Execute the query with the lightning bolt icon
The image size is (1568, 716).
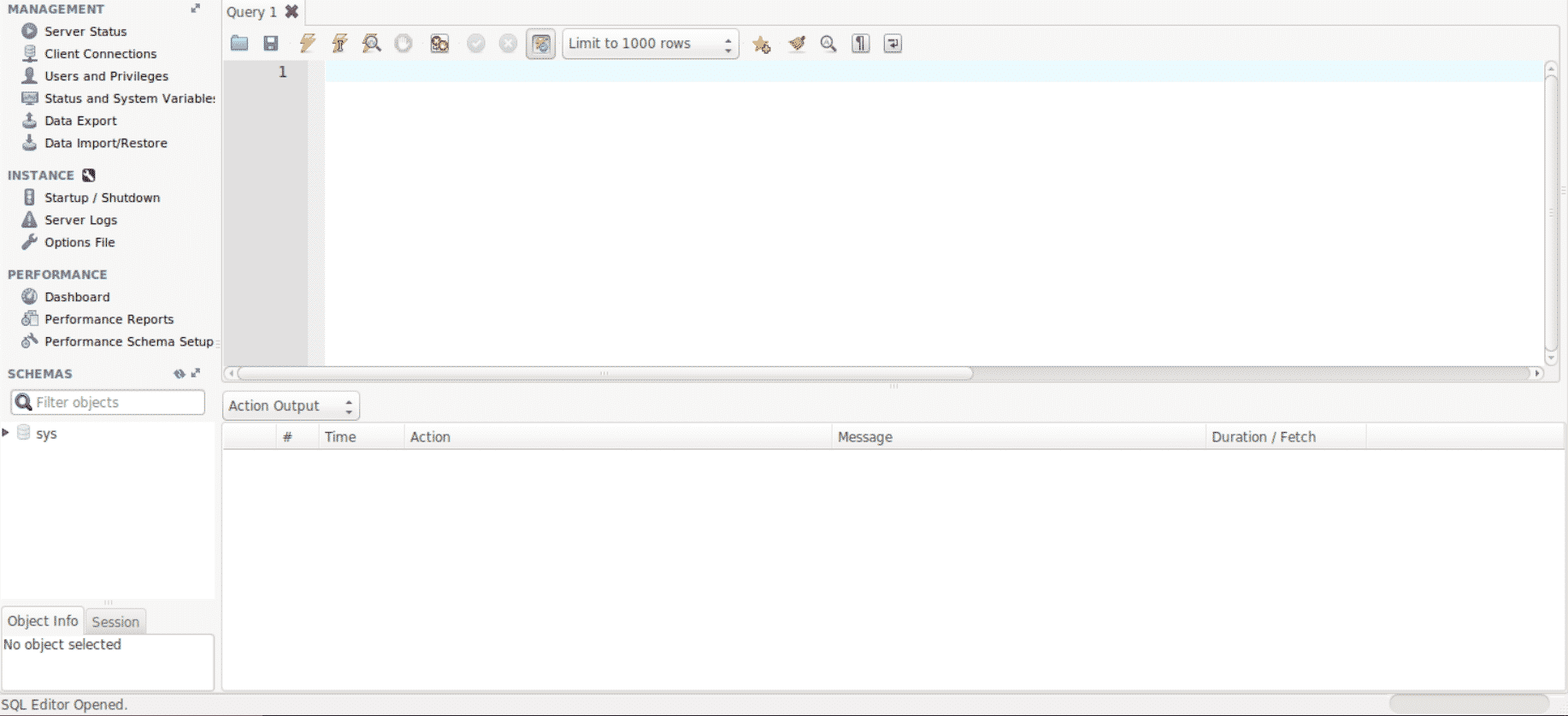tap(308, 44)
